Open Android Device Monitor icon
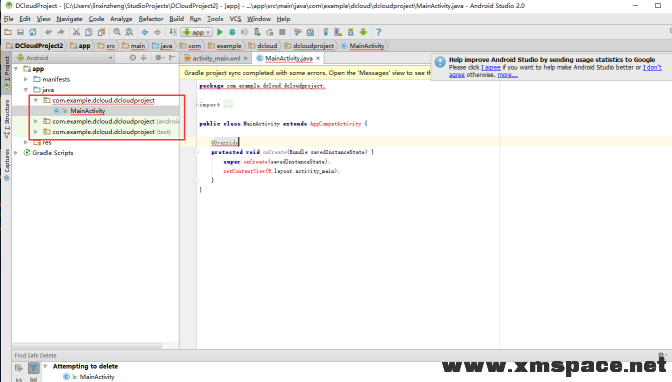Screen dimensions: 672x382 (x=363, y=32)
